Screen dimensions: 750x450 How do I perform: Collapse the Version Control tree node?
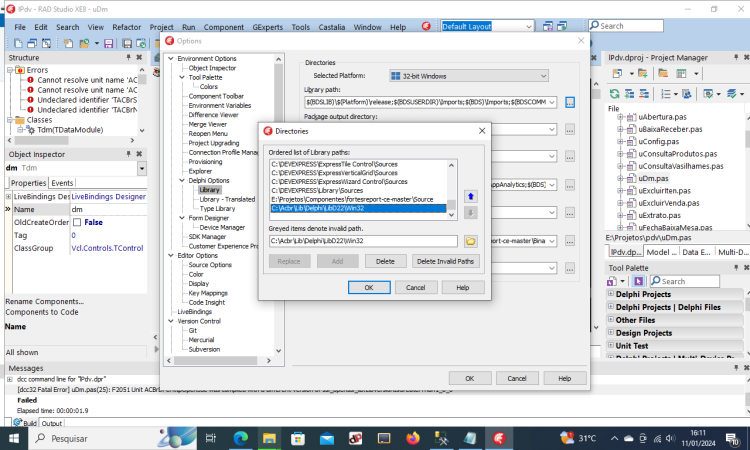[x=171, y=321]
